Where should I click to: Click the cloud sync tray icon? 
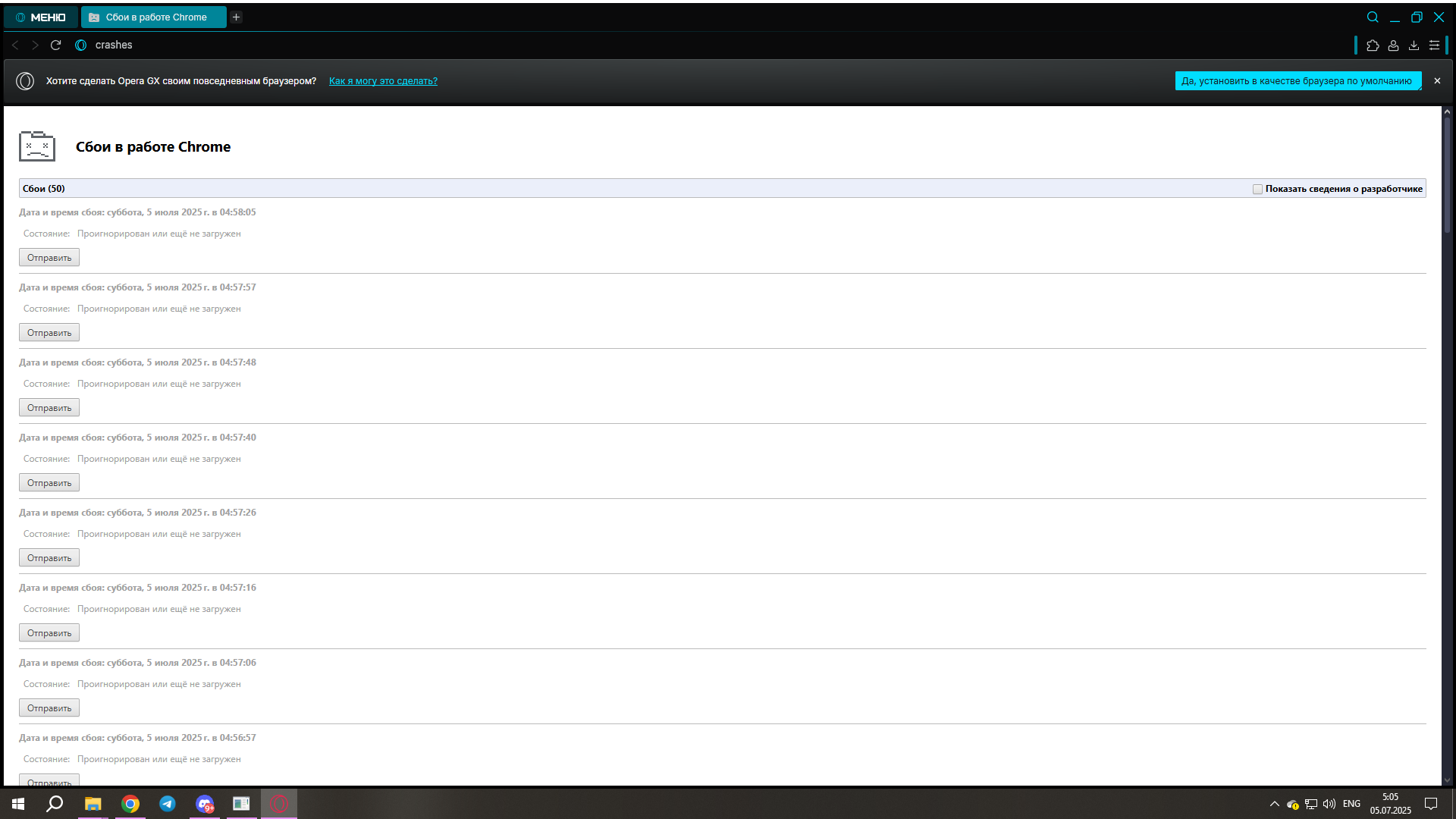click(x=1293, y=804)
